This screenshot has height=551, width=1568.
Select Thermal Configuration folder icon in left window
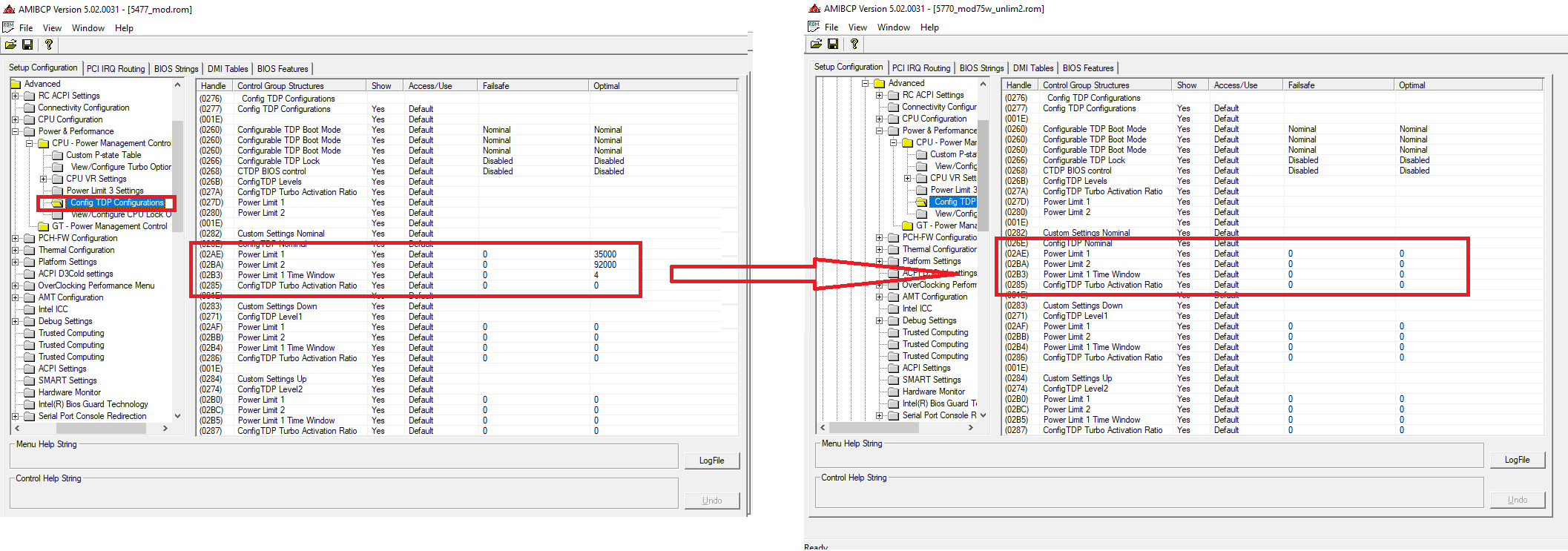[x=30, y=250]
